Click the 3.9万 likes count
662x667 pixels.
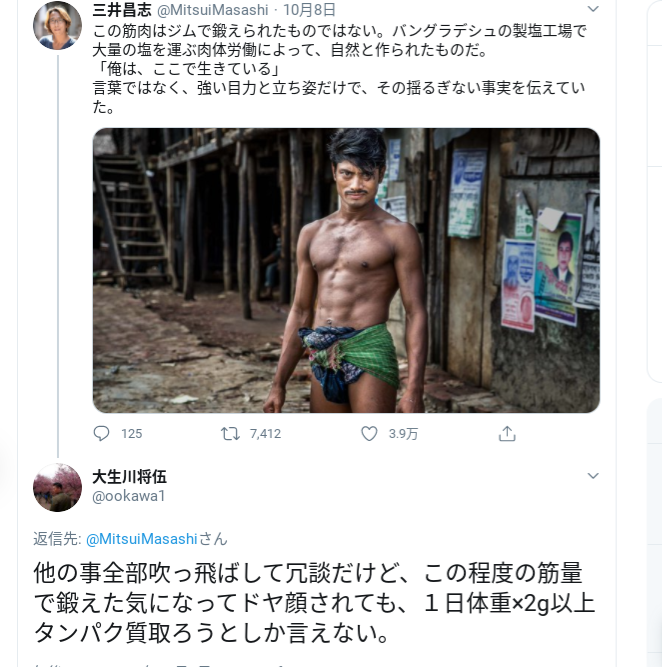pos(403,433)
